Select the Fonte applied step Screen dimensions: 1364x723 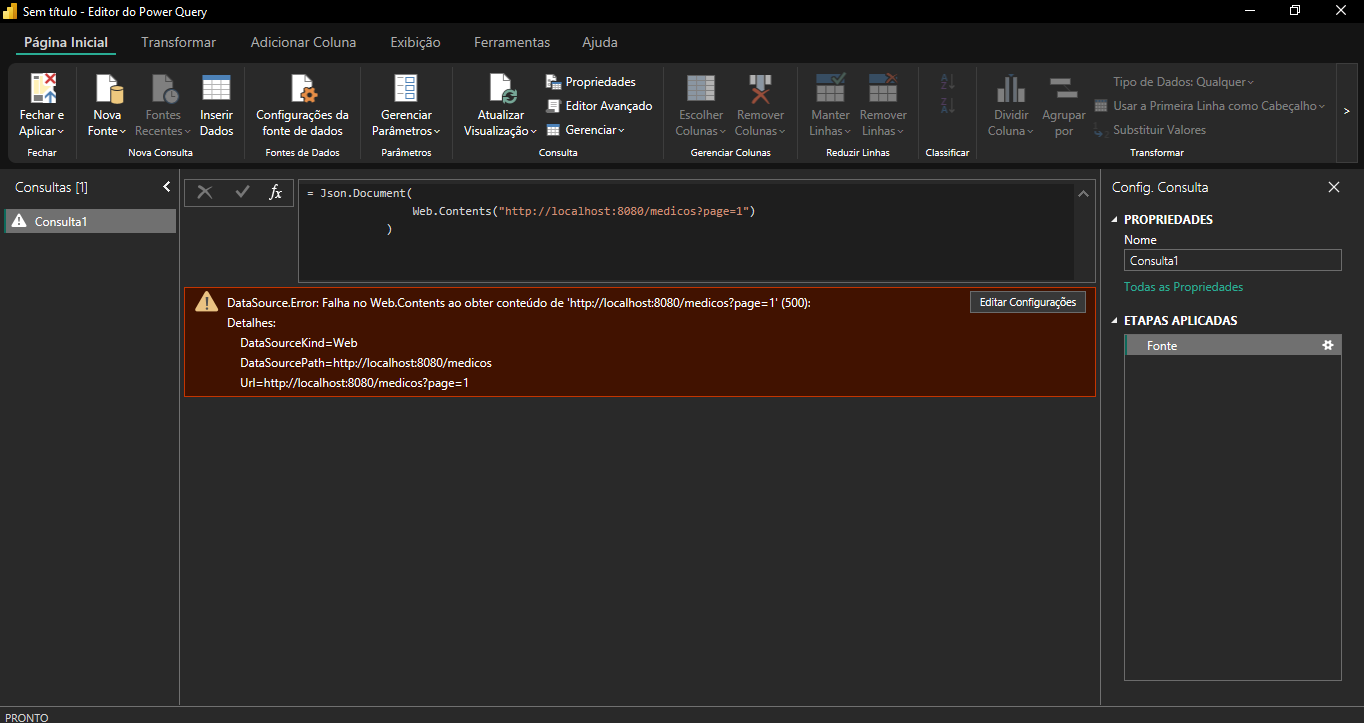[x=1233, y=345]
